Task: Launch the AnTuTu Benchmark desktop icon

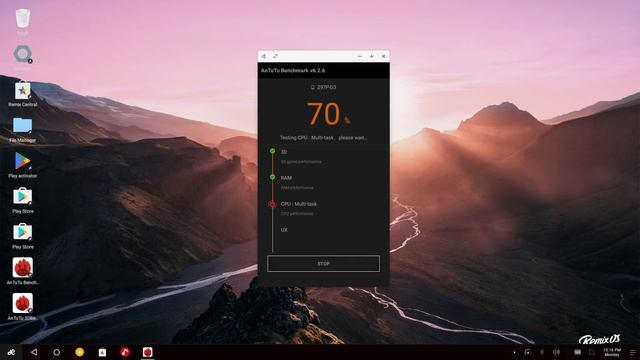Action: pos(22,268)
